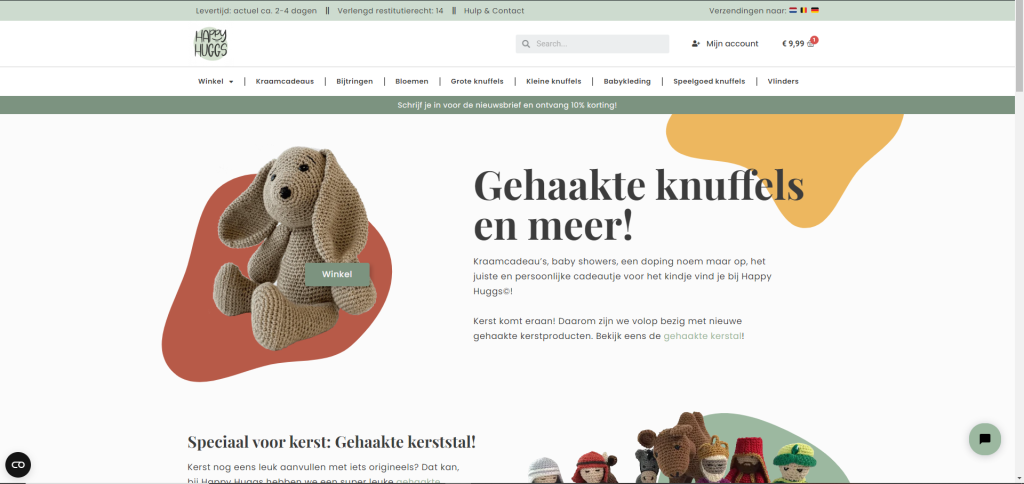Go to the Bloemen category
The height and width of the screenshot is (484, 1024).
pyautogui.click(x=411, y=82)
